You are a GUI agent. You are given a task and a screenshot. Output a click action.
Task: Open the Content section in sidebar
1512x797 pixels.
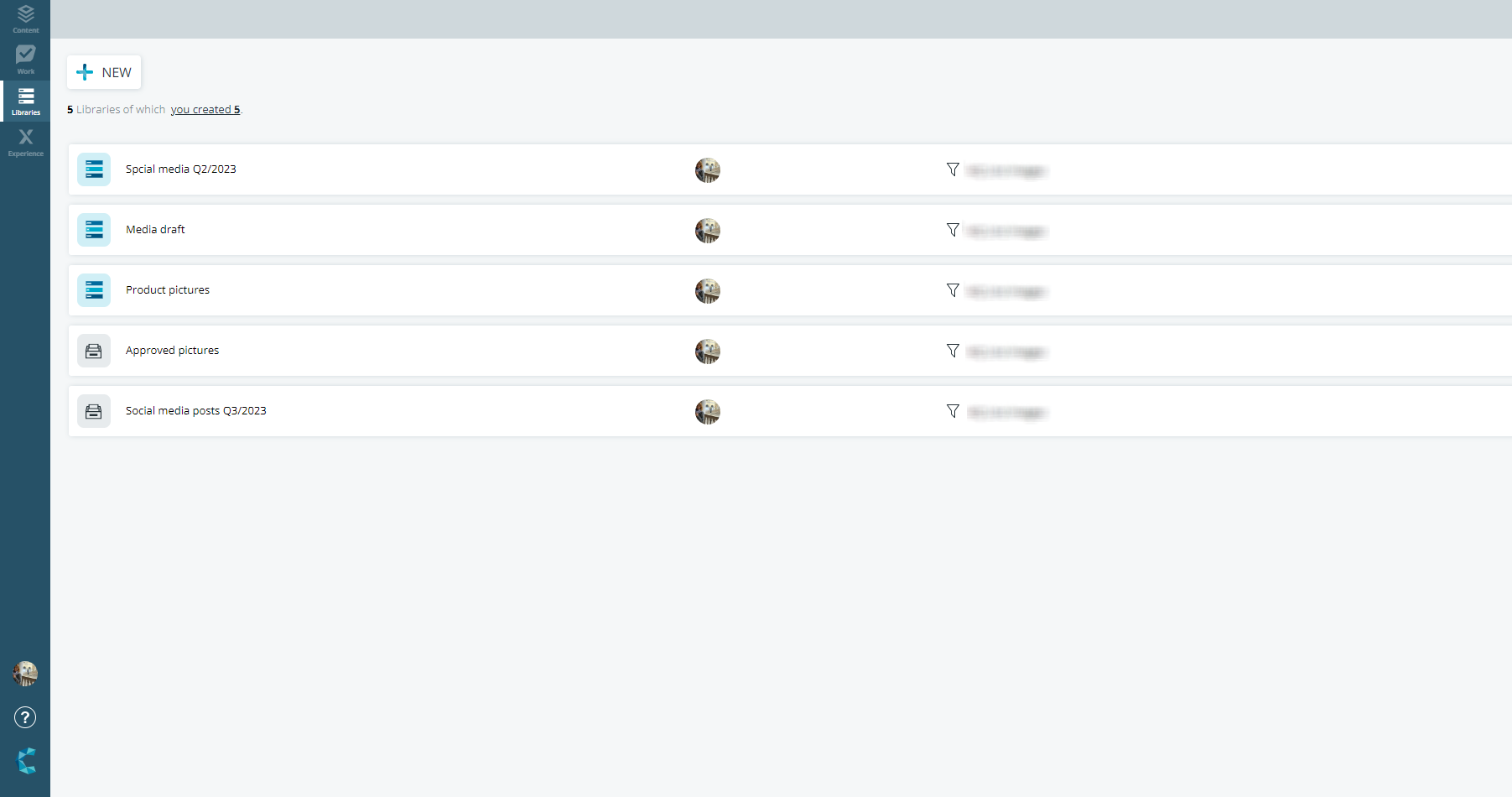[25, 19]
